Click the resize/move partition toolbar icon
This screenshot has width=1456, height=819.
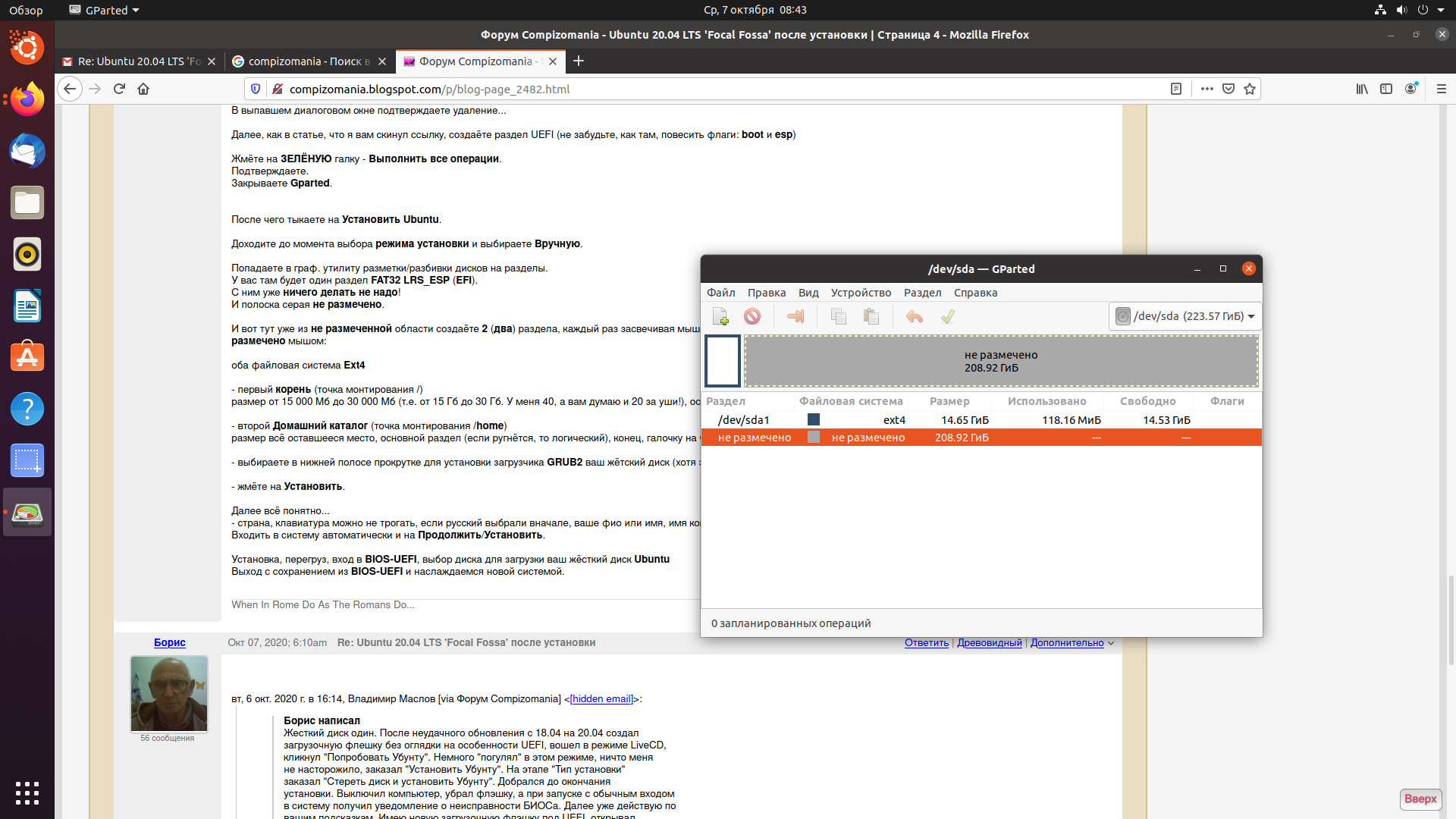(x=795, y=316)
